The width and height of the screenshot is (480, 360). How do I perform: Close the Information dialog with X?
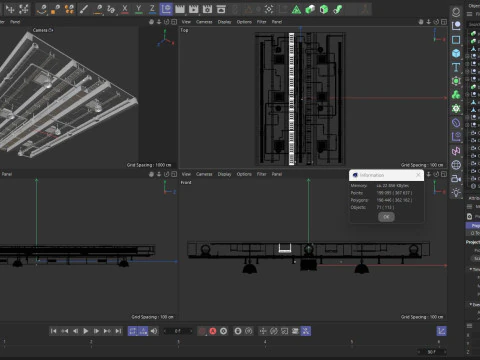pos(418,175)
